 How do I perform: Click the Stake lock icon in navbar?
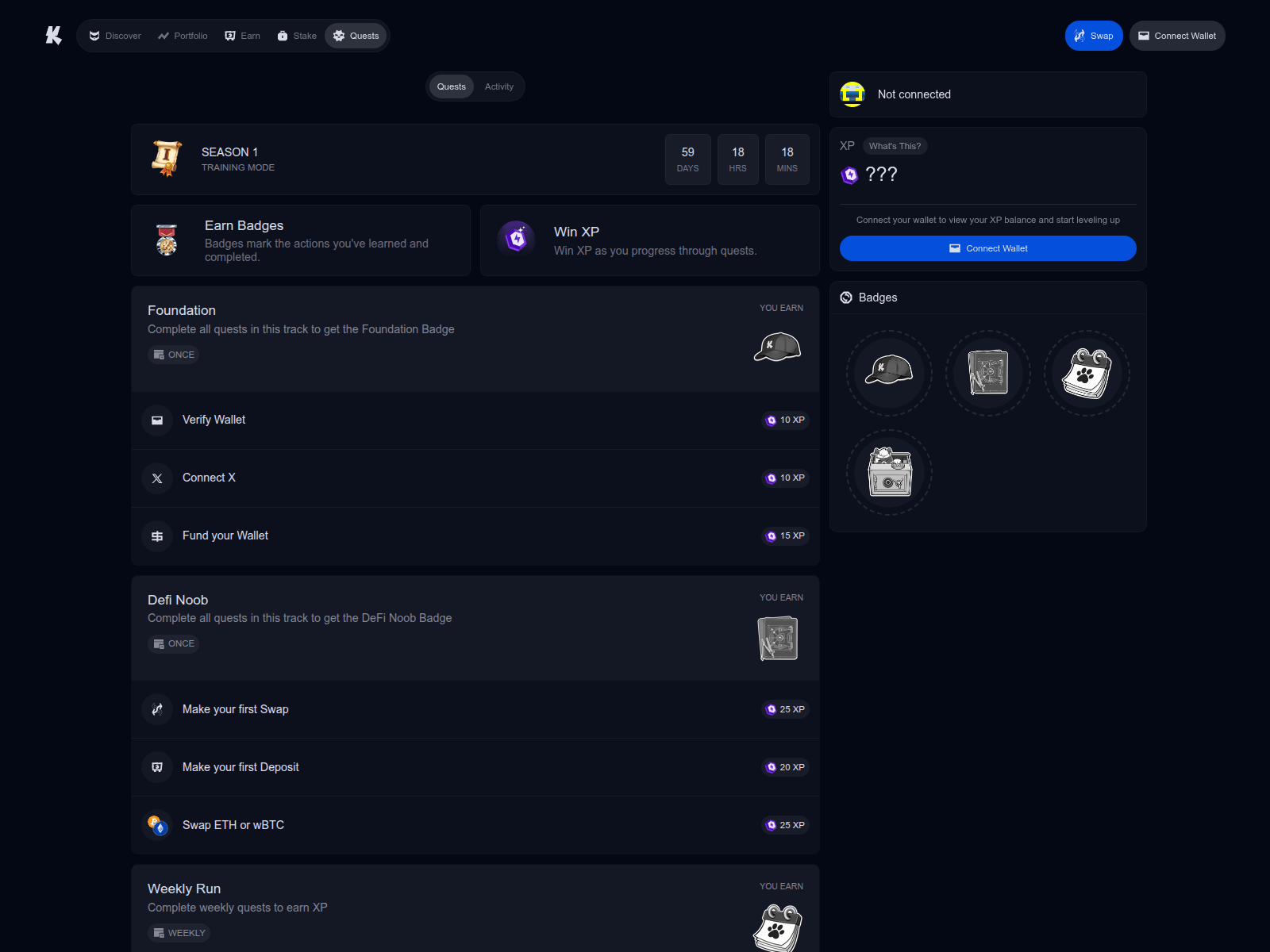click(283, 36)
